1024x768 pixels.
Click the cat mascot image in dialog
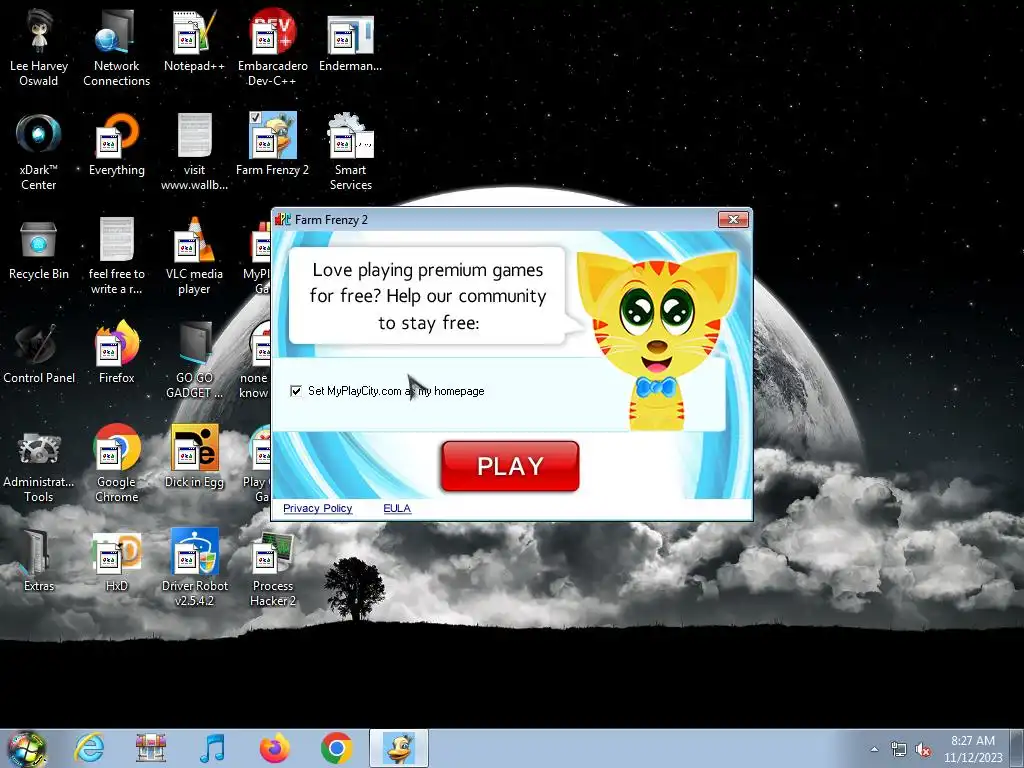coord(658,340)
